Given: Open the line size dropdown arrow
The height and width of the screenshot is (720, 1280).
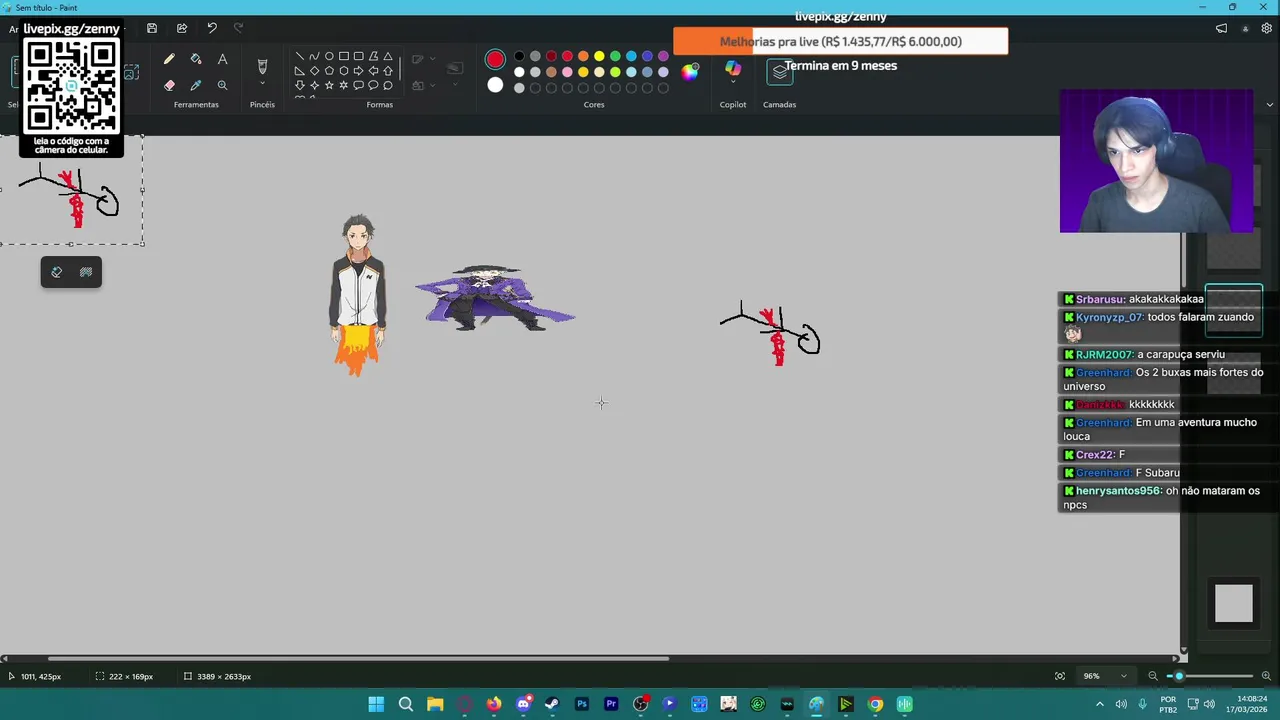Looking at the screenshot, I should [455, 84].
